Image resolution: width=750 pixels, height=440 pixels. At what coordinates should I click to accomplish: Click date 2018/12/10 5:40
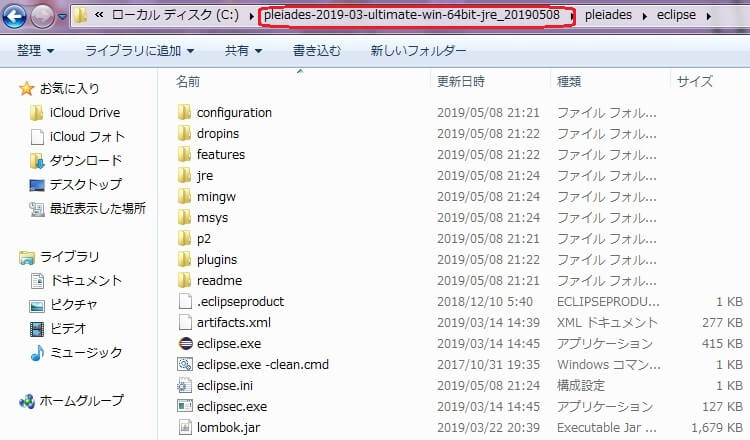click(x=485, y=302)
